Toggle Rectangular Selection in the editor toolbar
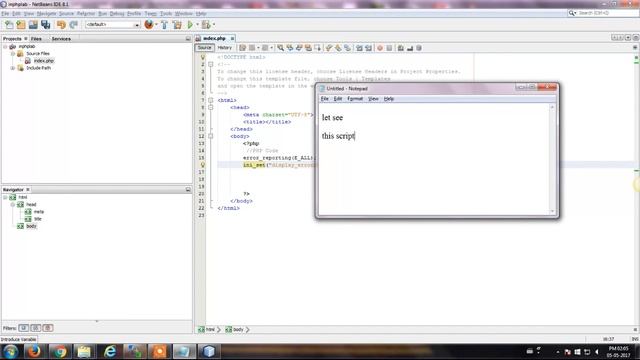640x360 pixels. (318, 48)
